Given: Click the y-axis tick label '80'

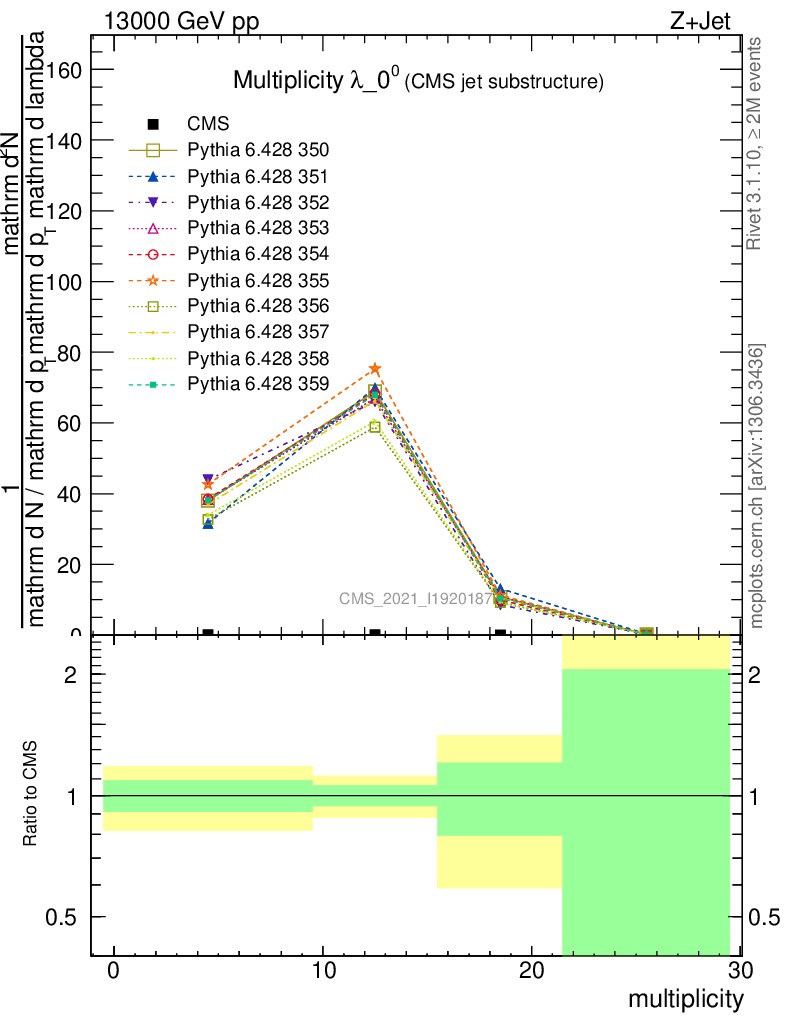Looking at the screenshot, I should click(x=70, y=353).
